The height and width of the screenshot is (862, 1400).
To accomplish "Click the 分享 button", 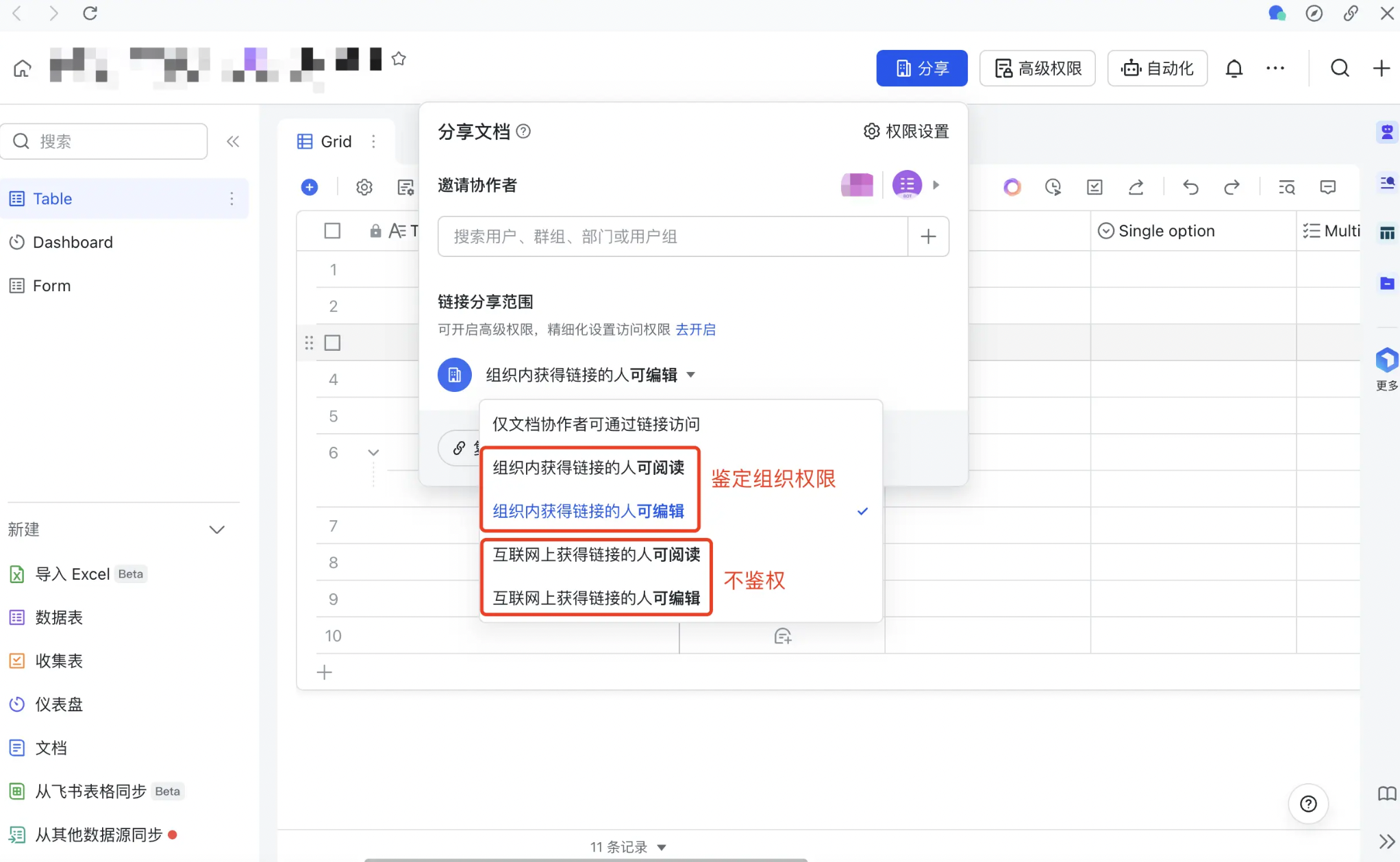I will [x=922, y=68].
